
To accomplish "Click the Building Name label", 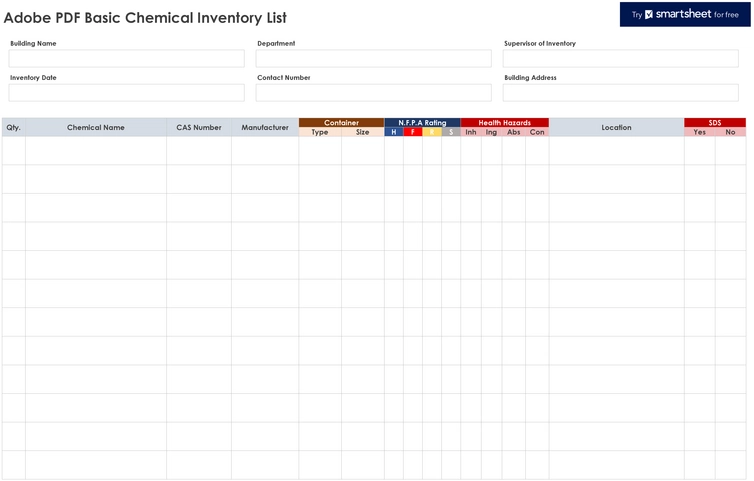I will [x=33, y=43].
